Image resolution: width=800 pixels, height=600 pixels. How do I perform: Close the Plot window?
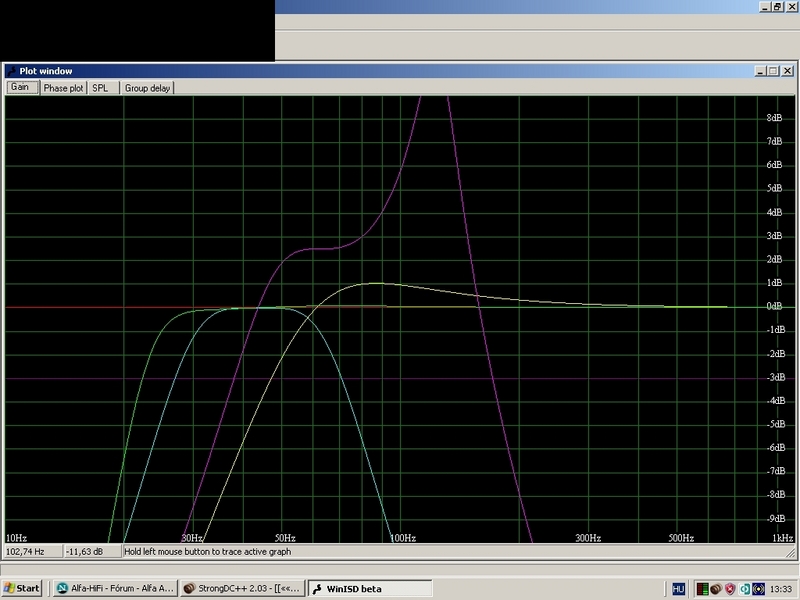[x=786, y=71]
